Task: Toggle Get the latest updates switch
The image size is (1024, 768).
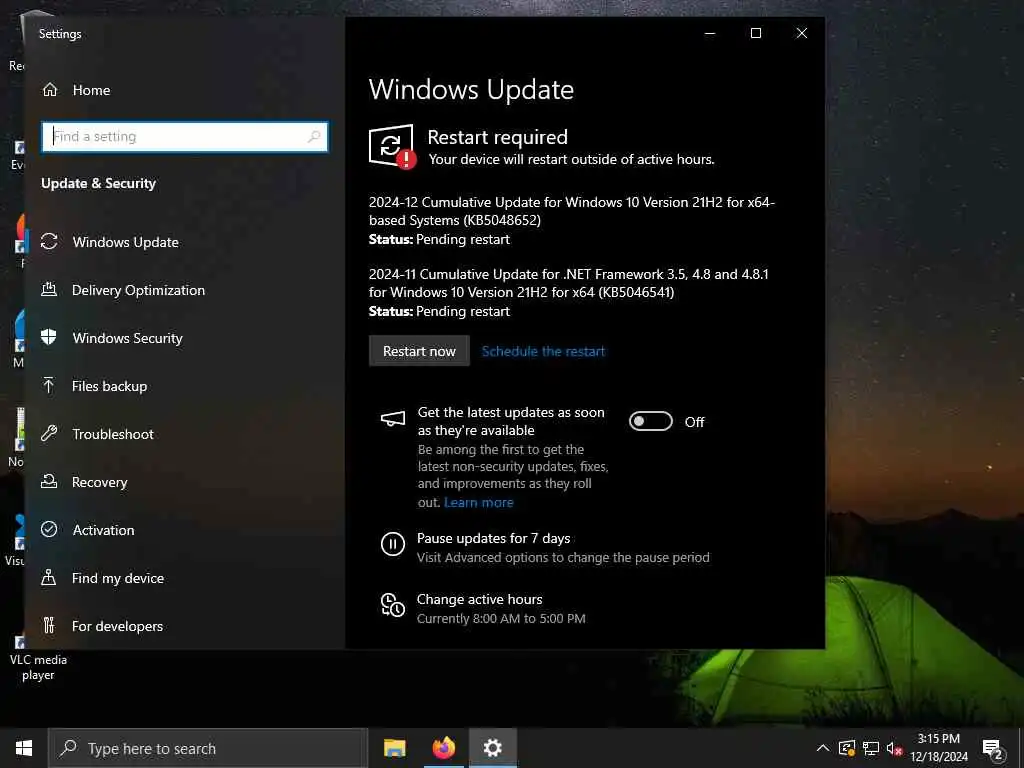Action: tap(650, 421)
